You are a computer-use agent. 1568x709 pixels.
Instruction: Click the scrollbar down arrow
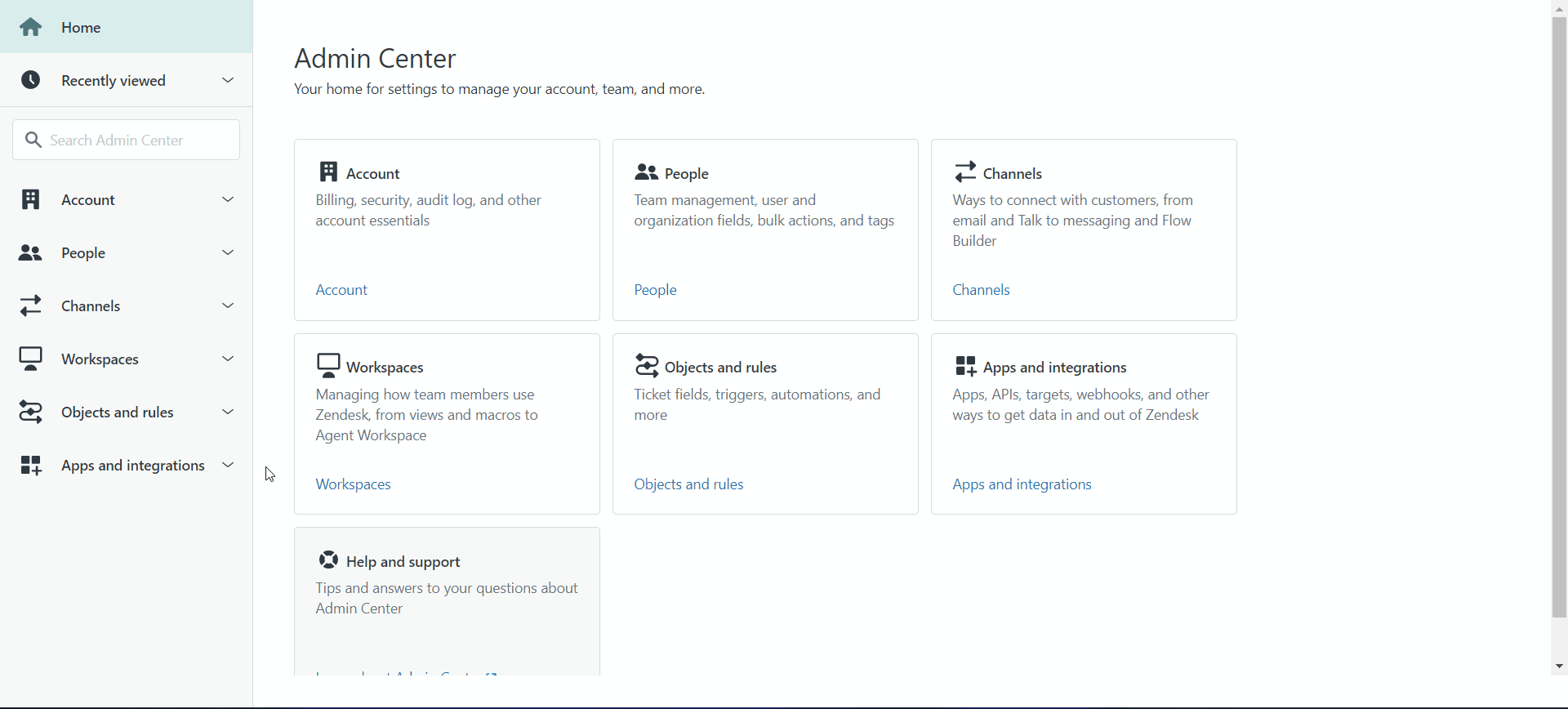(1560, 667)
